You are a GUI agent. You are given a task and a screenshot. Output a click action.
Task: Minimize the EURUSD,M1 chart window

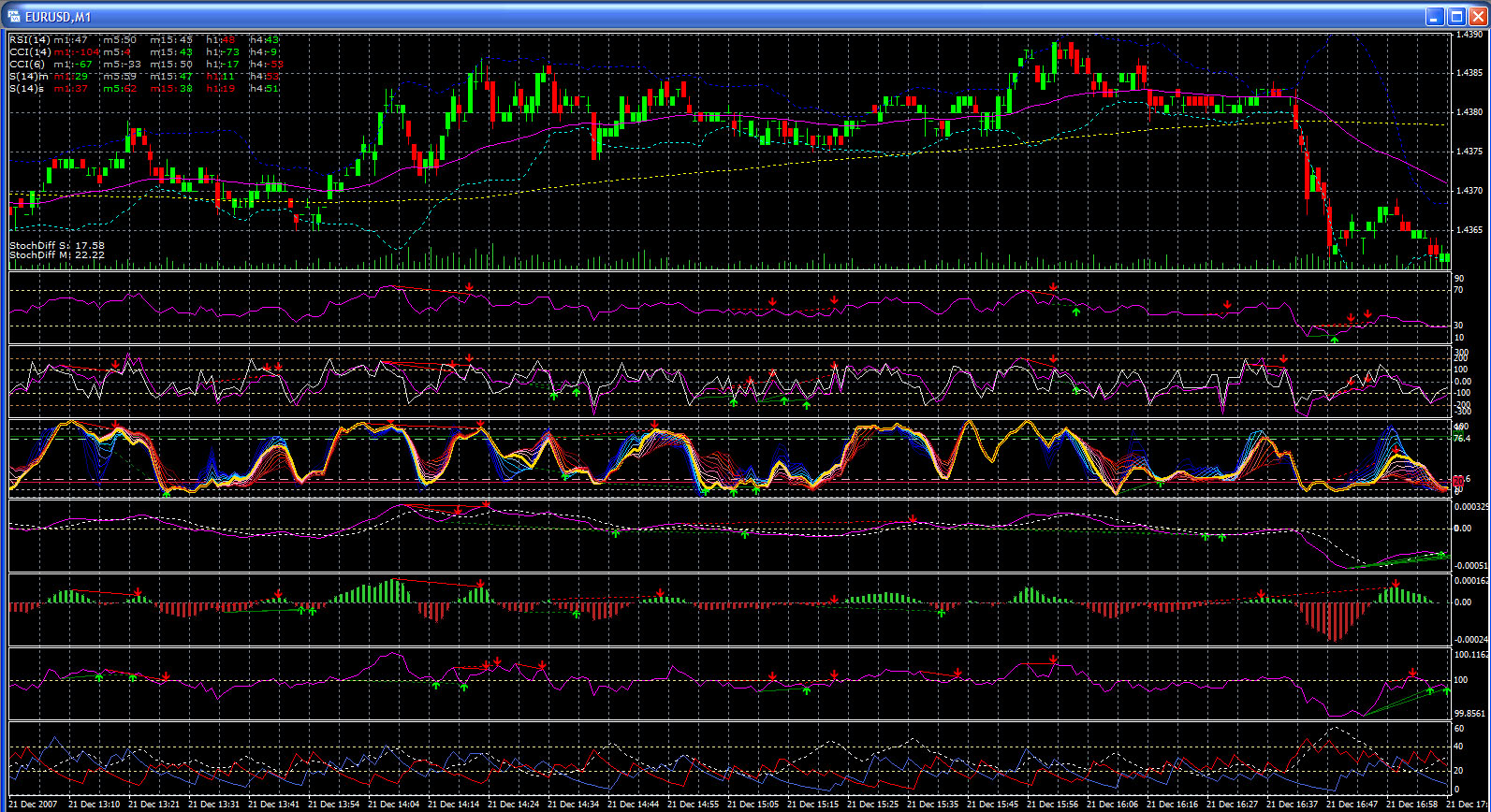1434,17
